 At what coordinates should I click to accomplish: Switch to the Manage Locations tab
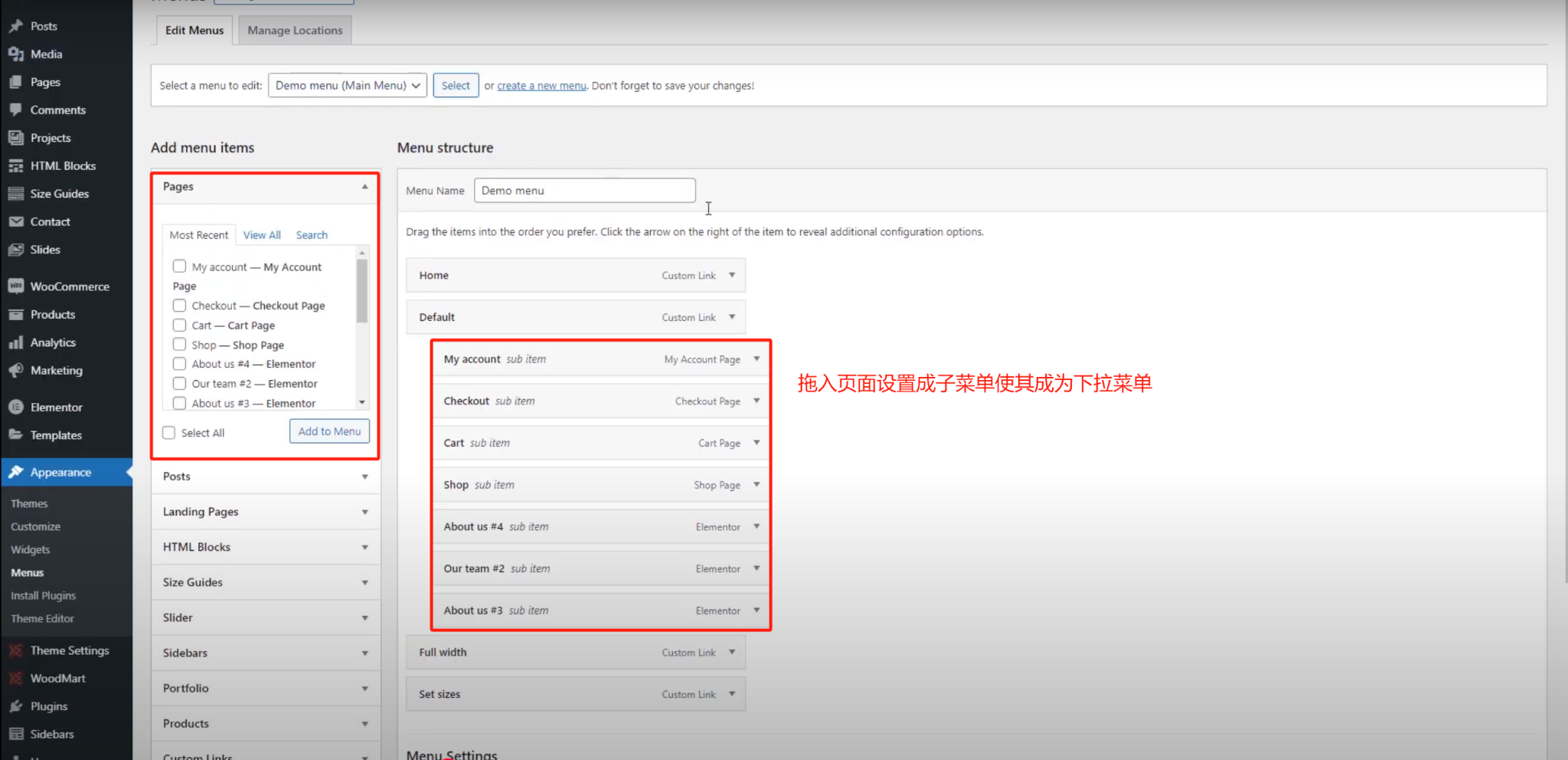coord(294,30)
